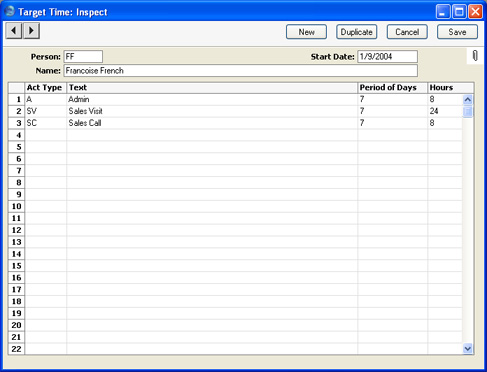
Task: Click the scroll up arrow in table
Action: tap(468, 99)
